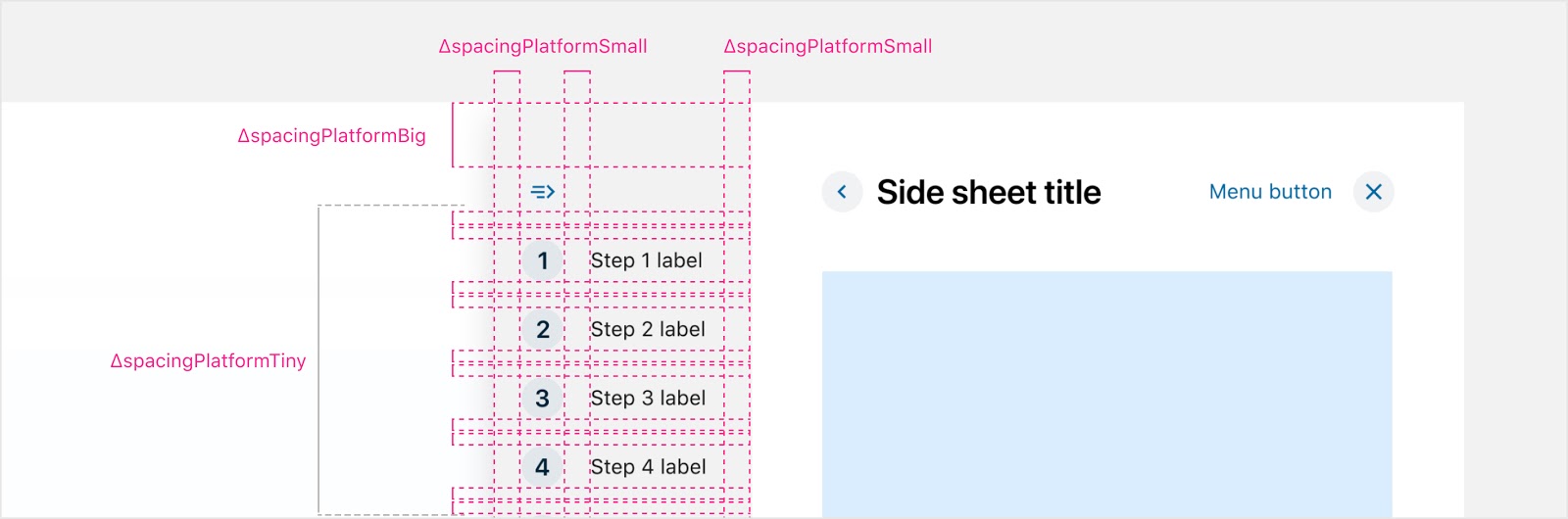Jump to the Step 3 label
Image resolution: width=1568 pixels, height=519 pixels.
click(x=648, y=399)
